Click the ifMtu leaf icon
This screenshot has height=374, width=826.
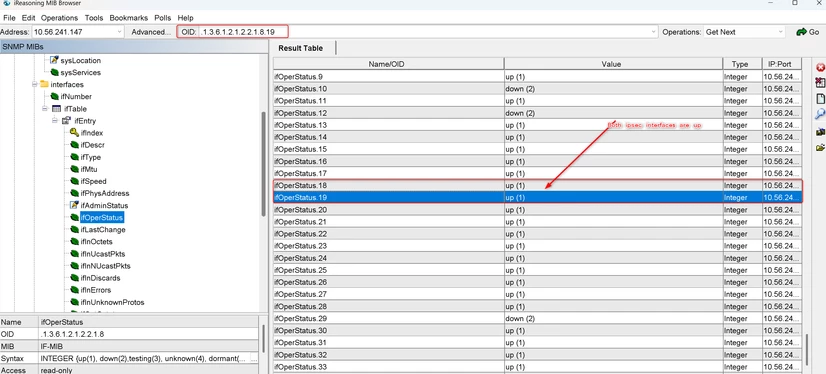[x=74, y=169]
